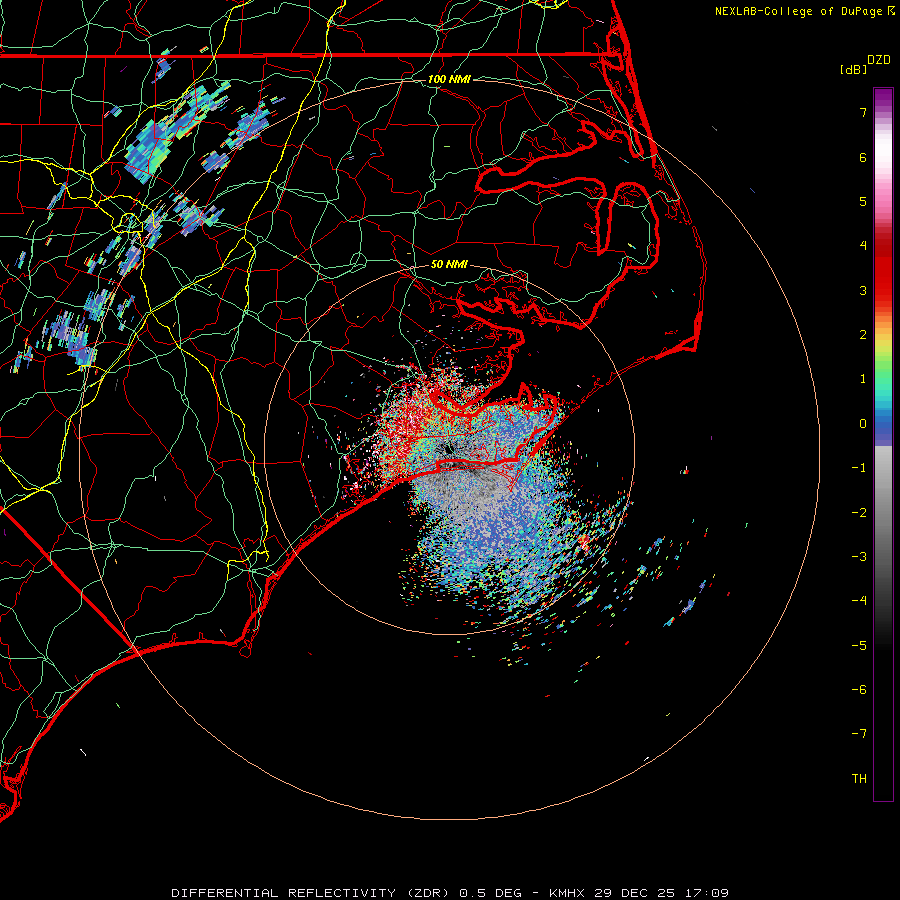Click the red band of the color bar
Viewport: 900px width, 900px height.
click(883, 270)
